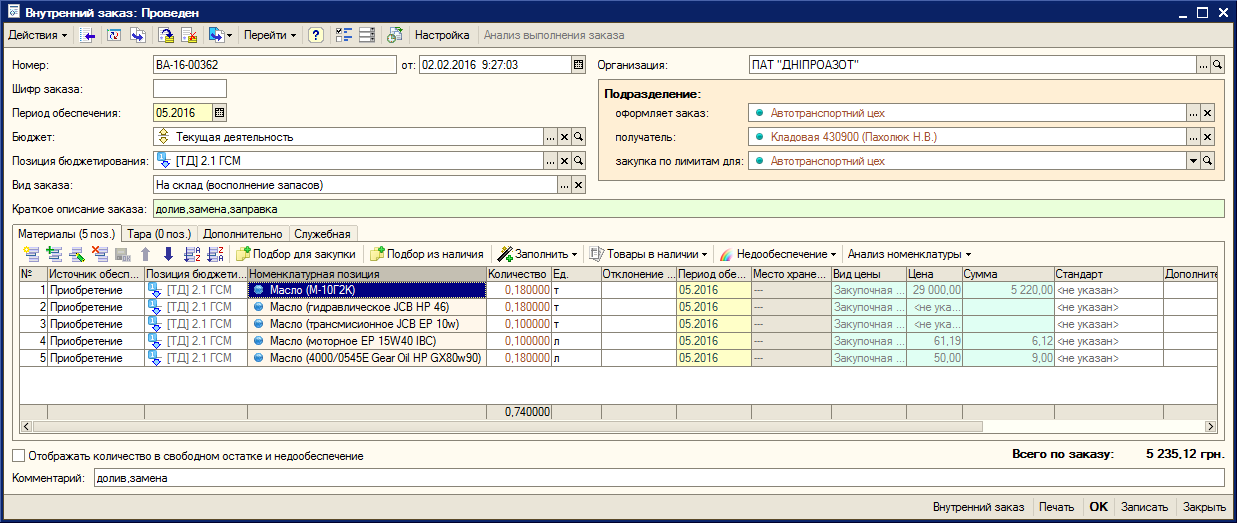Click into the Шифр заказа input field
Viewport: 1237px width, 523px height.
pos(190,89)
